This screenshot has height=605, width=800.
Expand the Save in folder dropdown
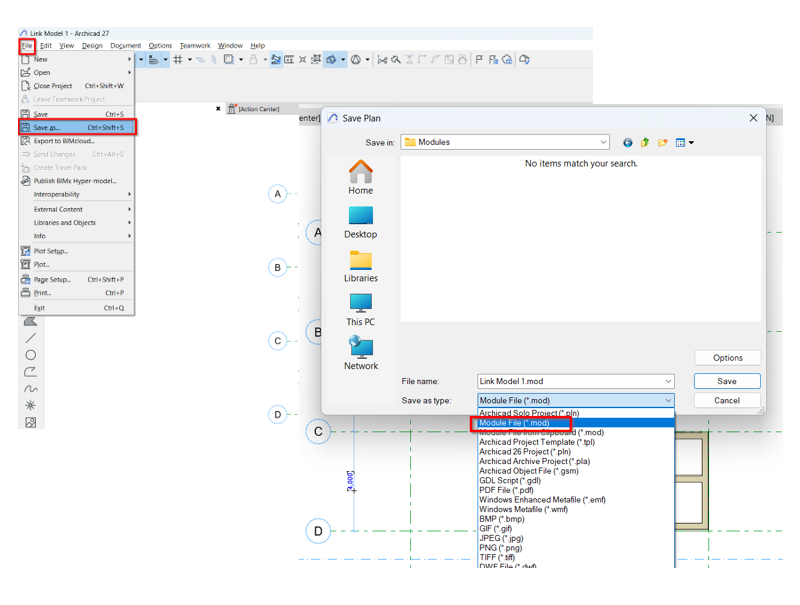tap(603, 143)
